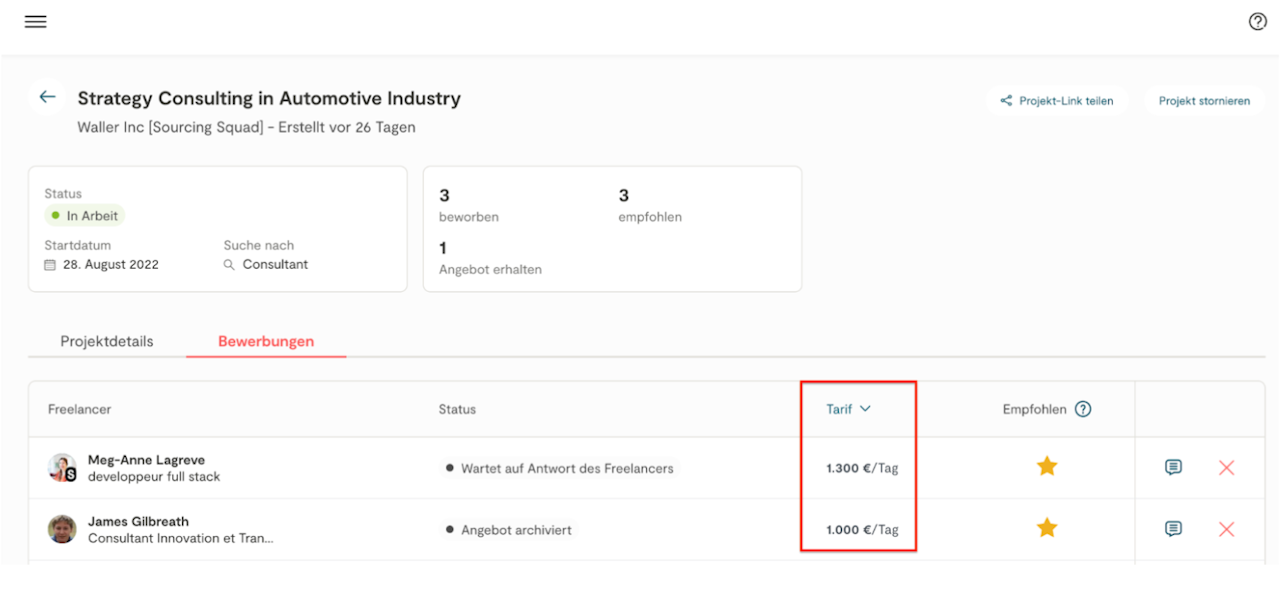
Task: Switch to the Projektdetails tab
Action: click(x=107, y=341)
